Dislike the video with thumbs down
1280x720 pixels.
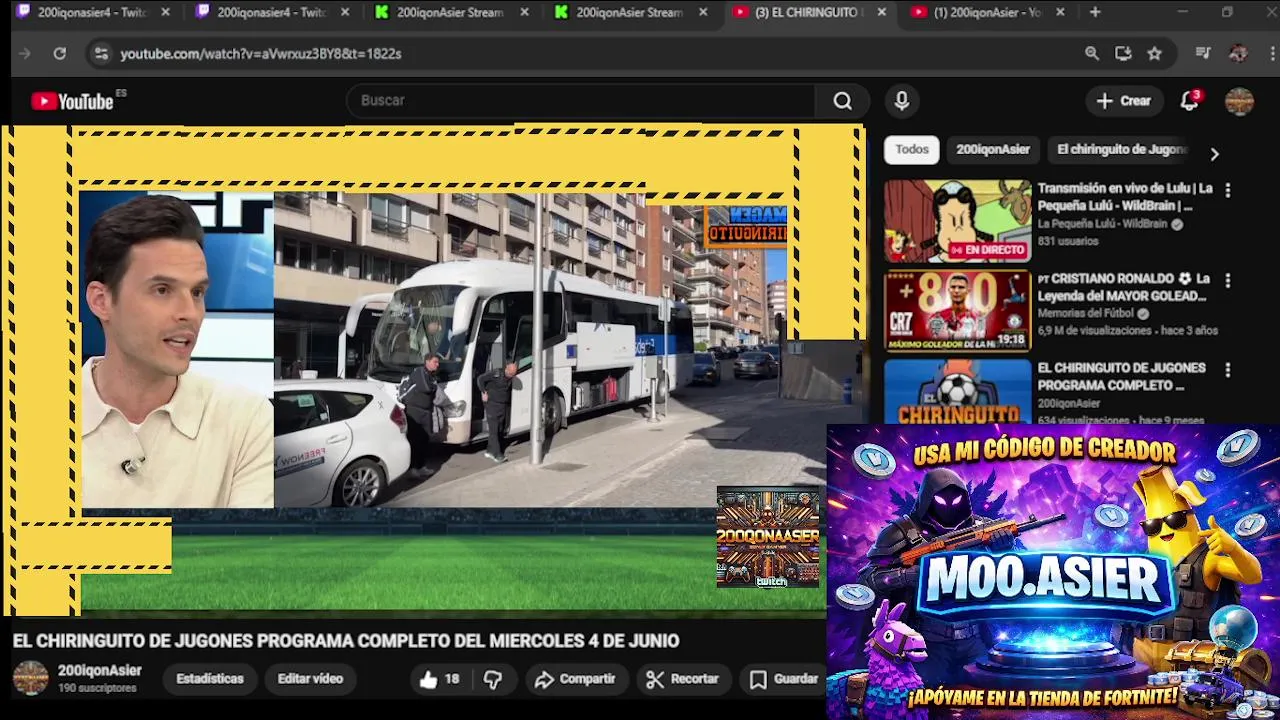point(493,679)
